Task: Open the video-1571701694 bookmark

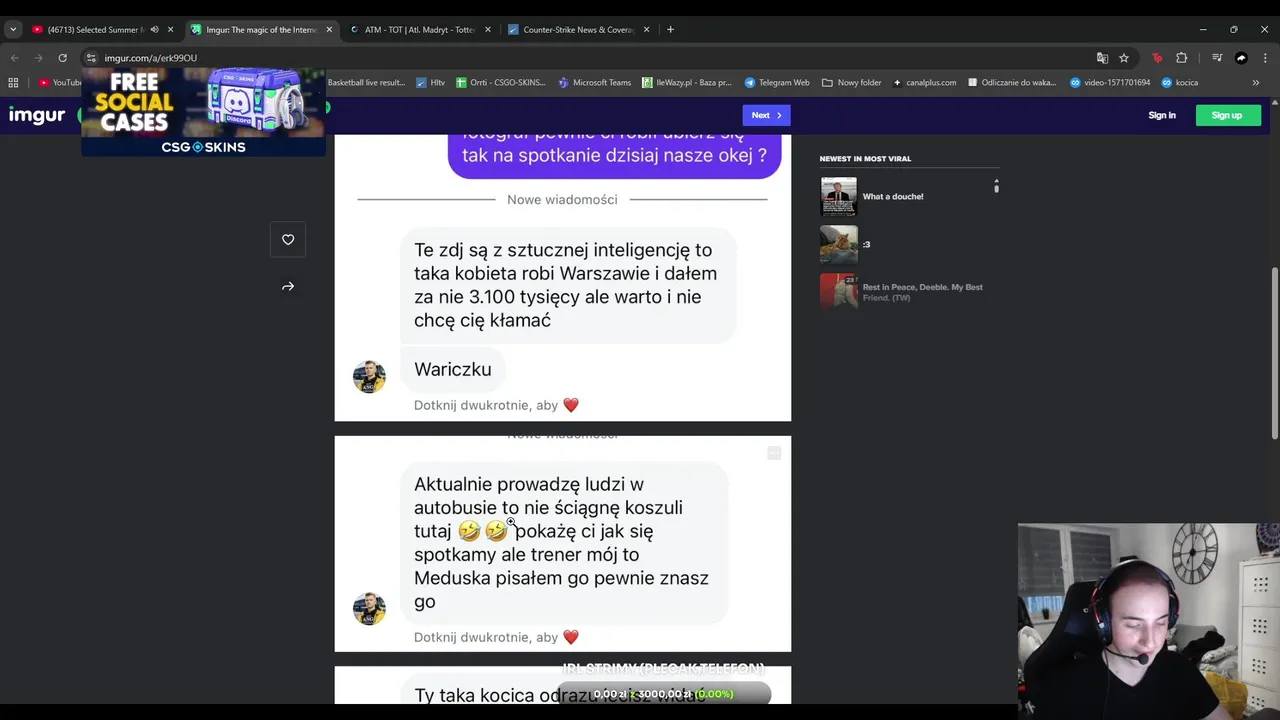Action: click(1110, 82)
